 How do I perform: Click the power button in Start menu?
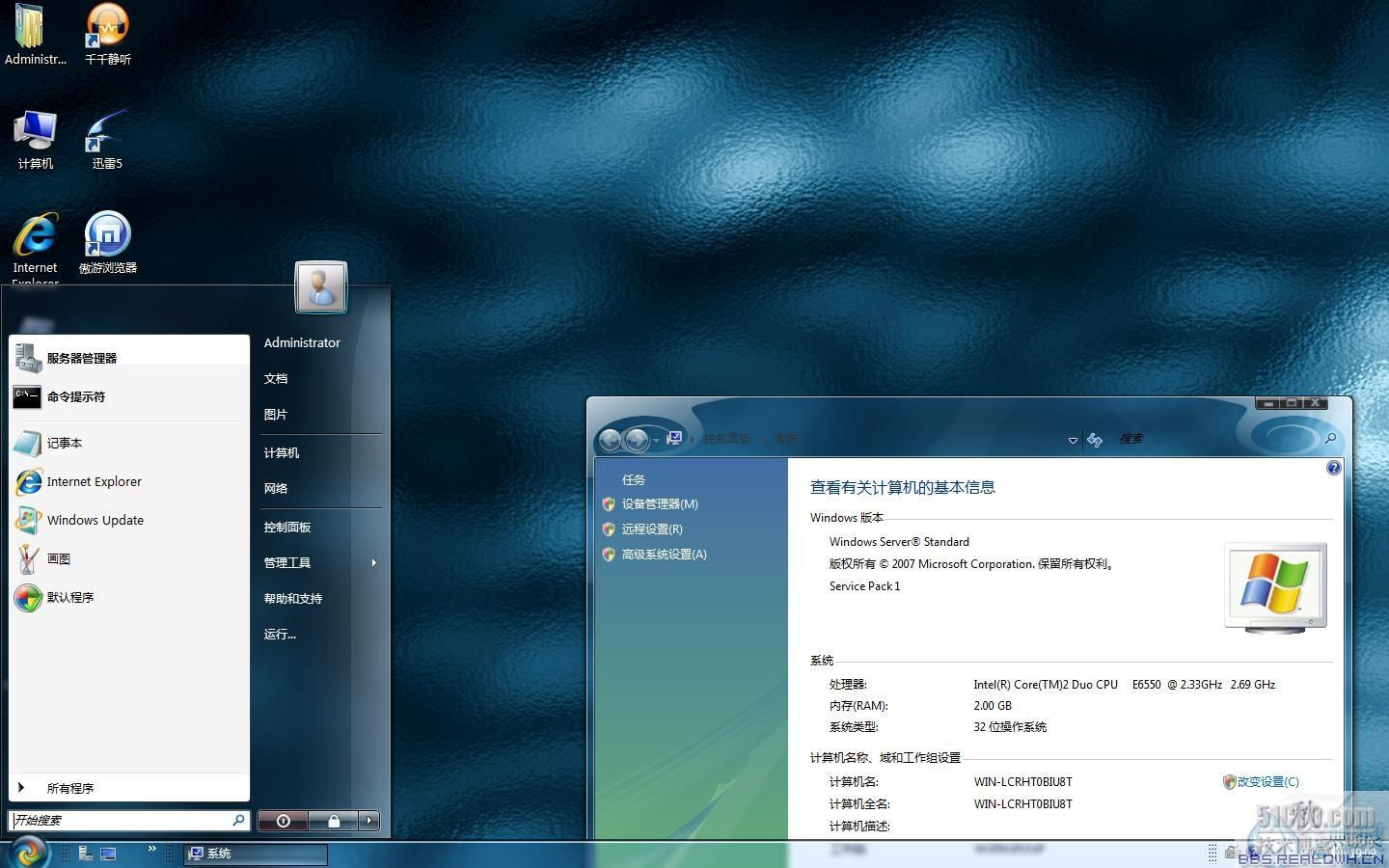pos(284,821)
